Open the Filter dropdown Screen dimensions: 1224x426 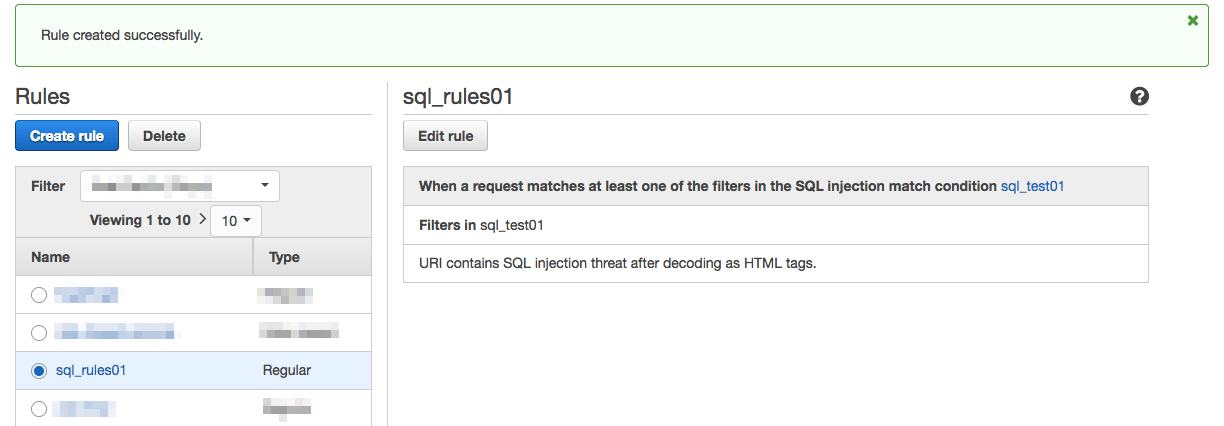[180, 186]
